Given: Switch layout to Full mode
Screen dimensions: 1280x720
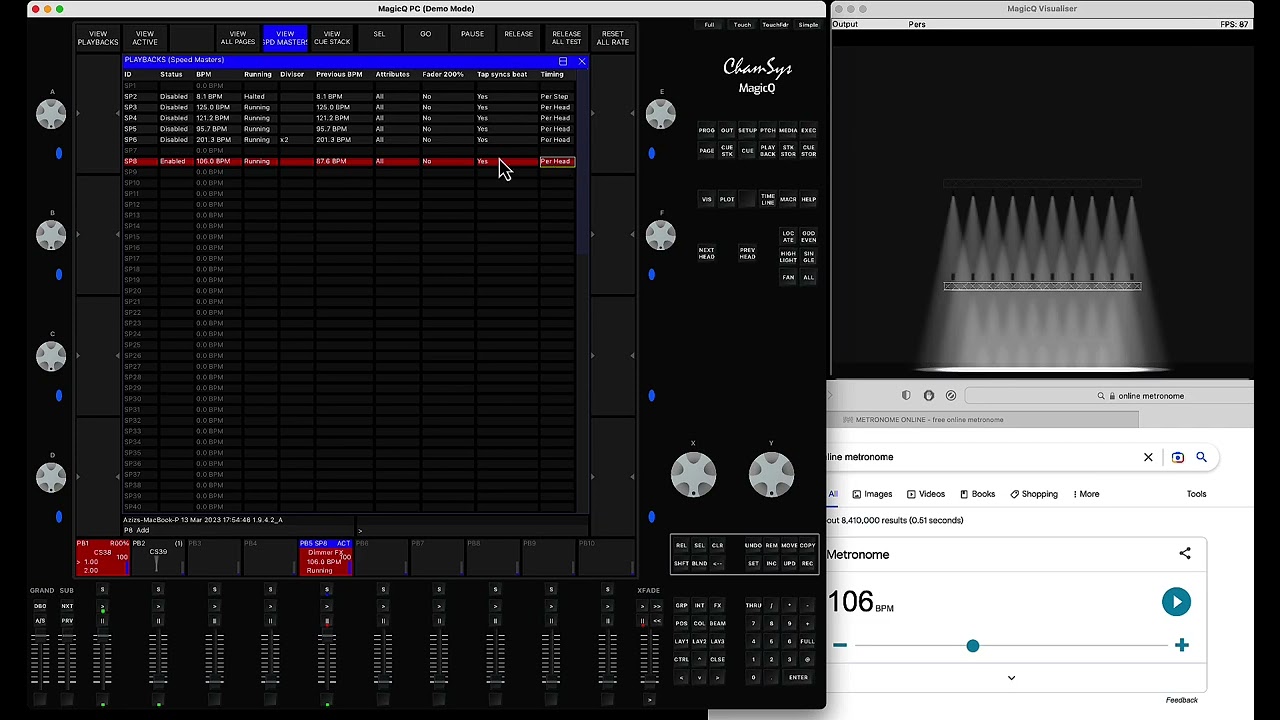Looking at the screenshot, I should 709,25.
